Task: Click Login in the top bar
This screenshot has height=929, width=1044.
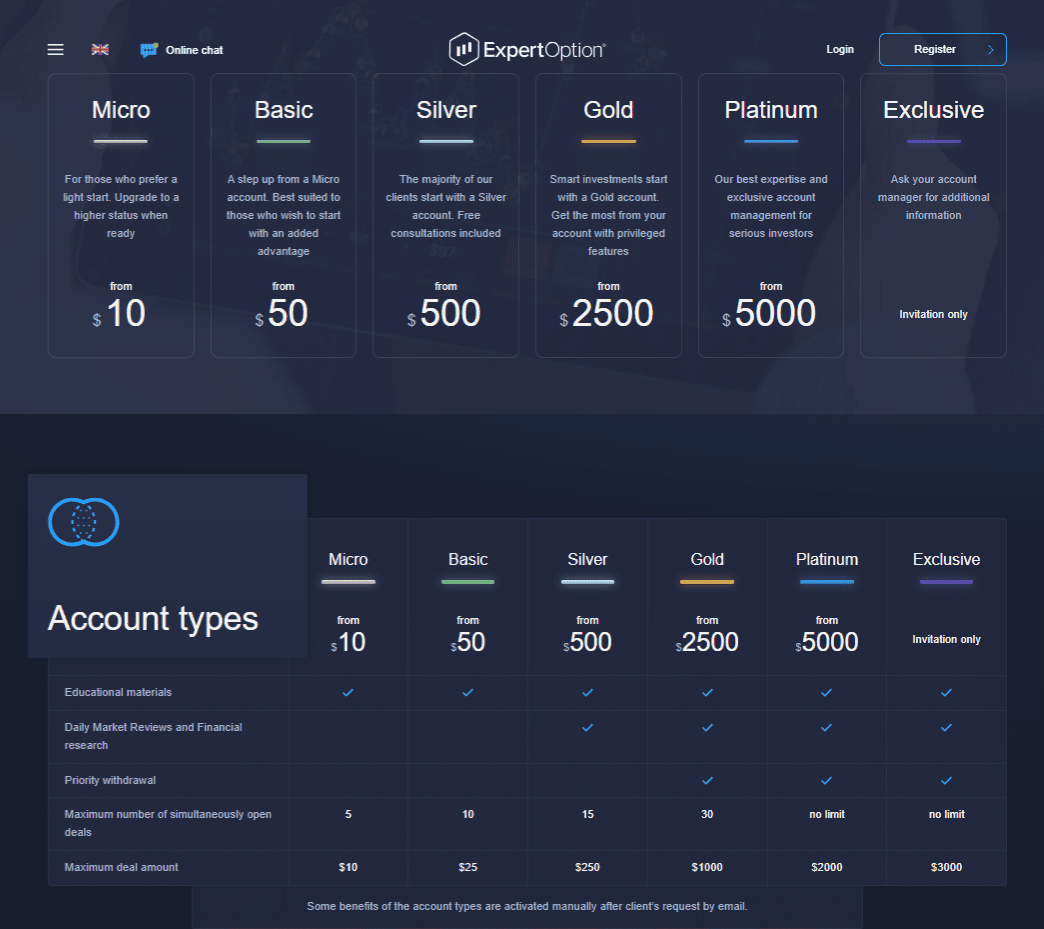Action: pyautogui.click(x=840, y=49)
